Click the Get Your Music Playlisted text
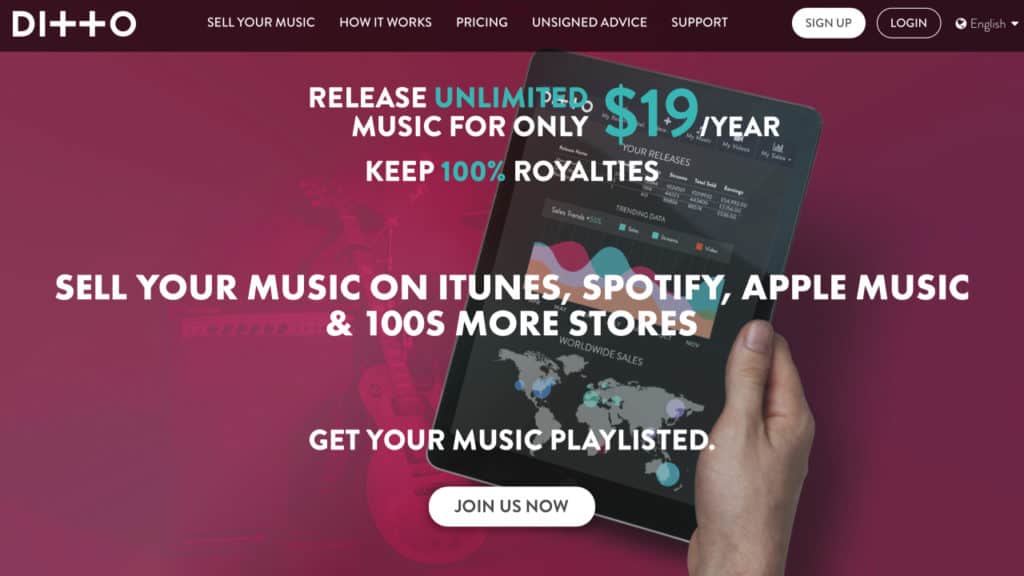 pos(511,440)
